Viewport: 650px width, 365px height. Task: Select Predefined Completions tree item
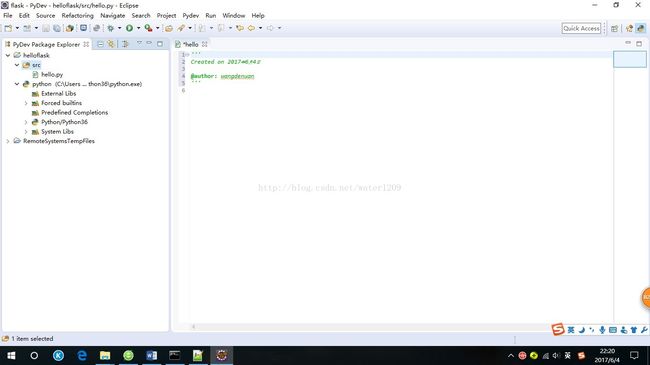pyautogui.click(x=74, y=112)
